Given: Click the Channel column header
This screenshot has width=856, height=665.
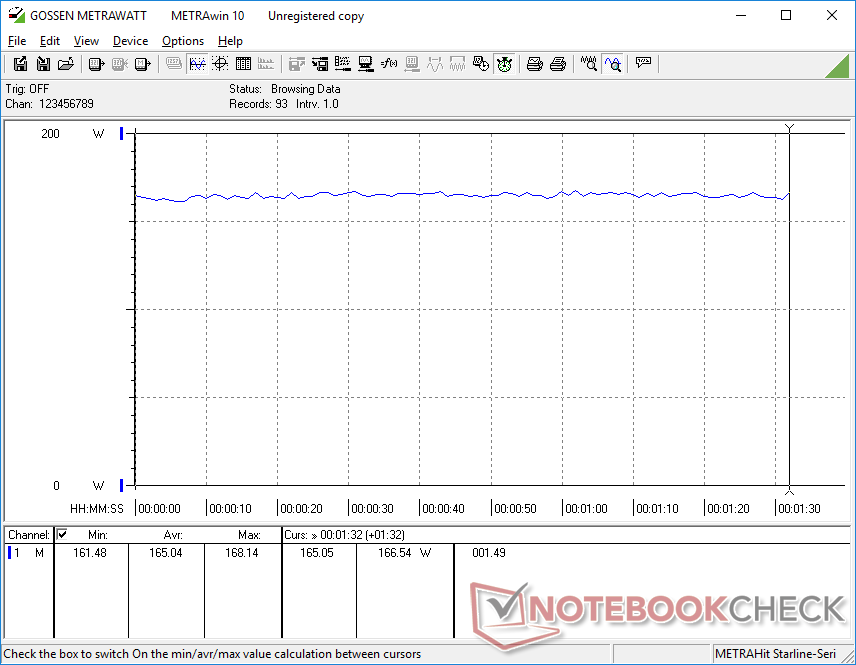Looking at the screenshot, I should (x=29, y=535).
